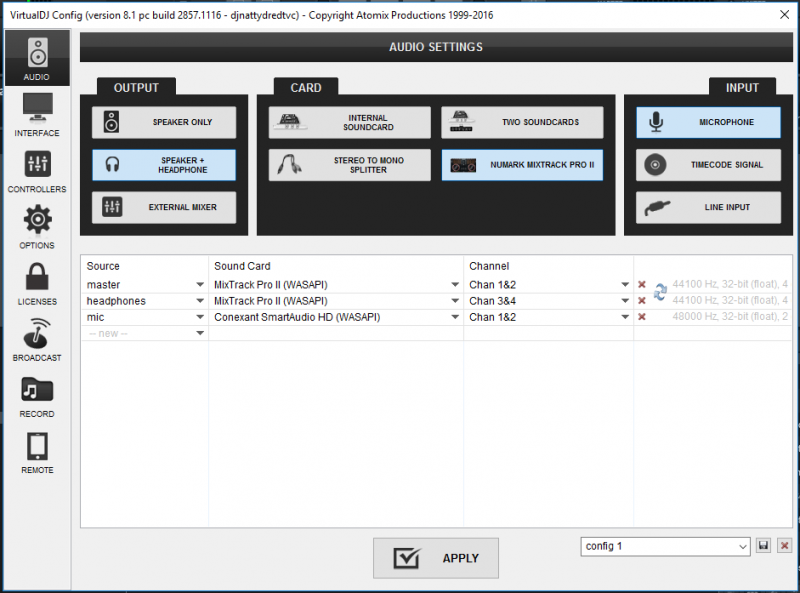Choose Internal Soundcard card option

[349, 122]
